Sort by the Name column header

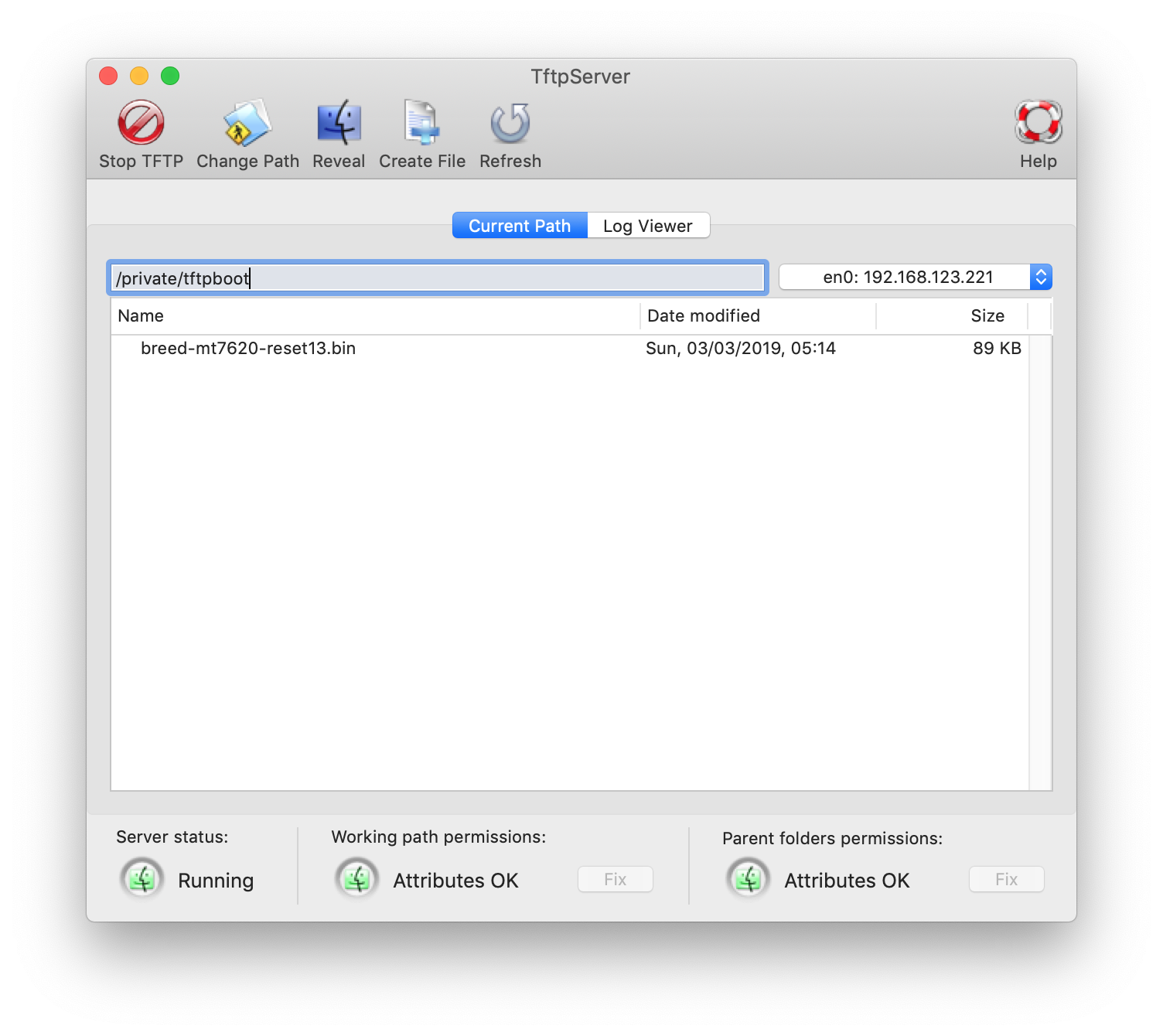tap(376, 315)
